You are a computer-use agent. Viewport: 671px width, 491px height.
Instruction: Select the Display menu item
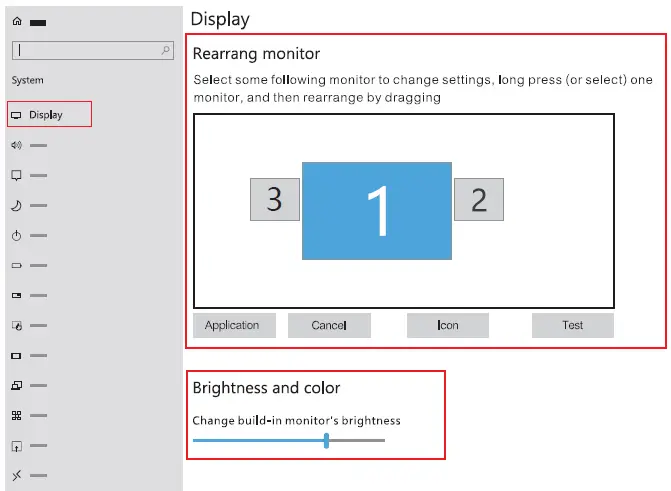coord(48,115)
